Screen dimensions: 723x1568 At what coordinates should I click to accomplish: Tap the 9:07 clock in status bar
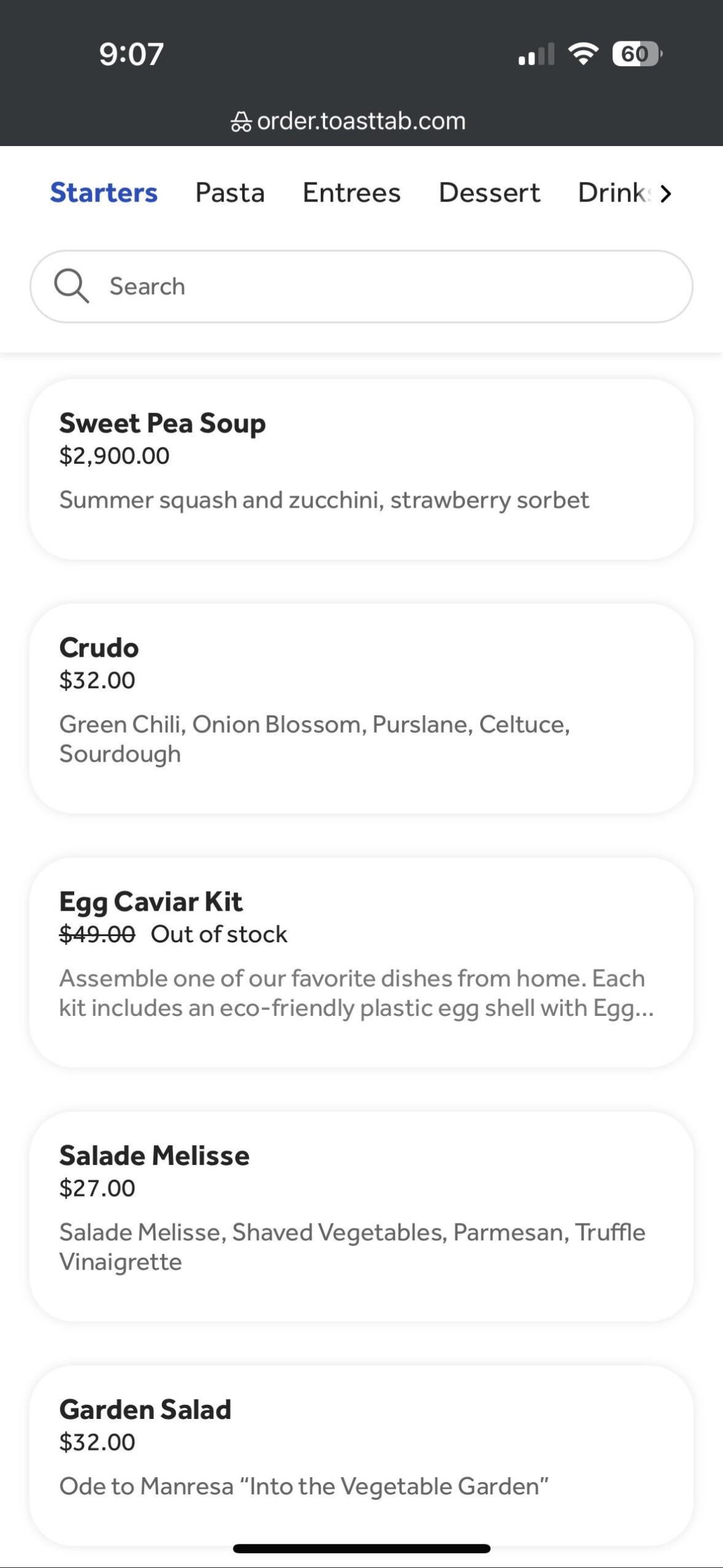(x=131, y=54)
